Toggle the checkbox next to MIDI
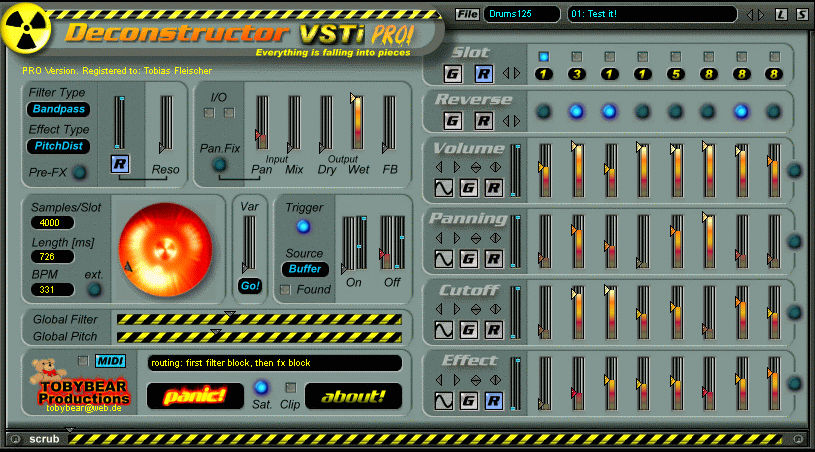This screenshot has width=815, height=452. tap(83, 360)
